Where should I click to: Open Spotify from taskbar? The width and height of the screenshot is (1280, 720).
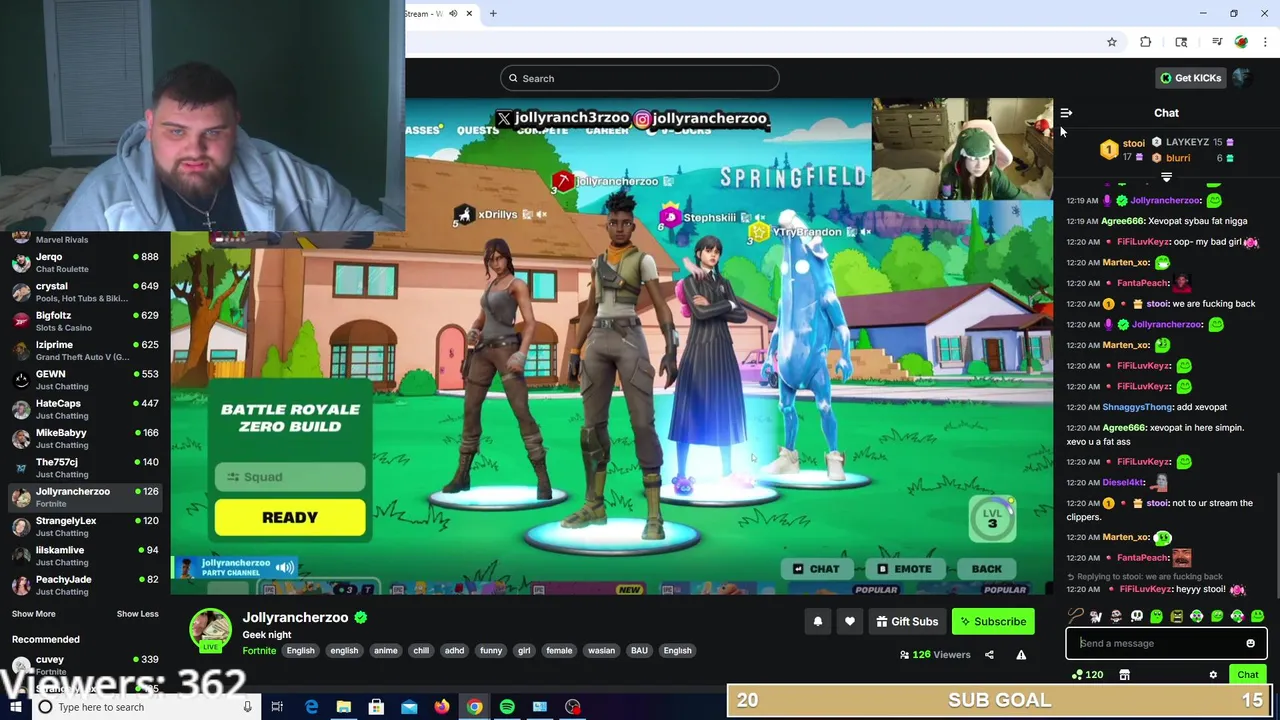(507, 707)
